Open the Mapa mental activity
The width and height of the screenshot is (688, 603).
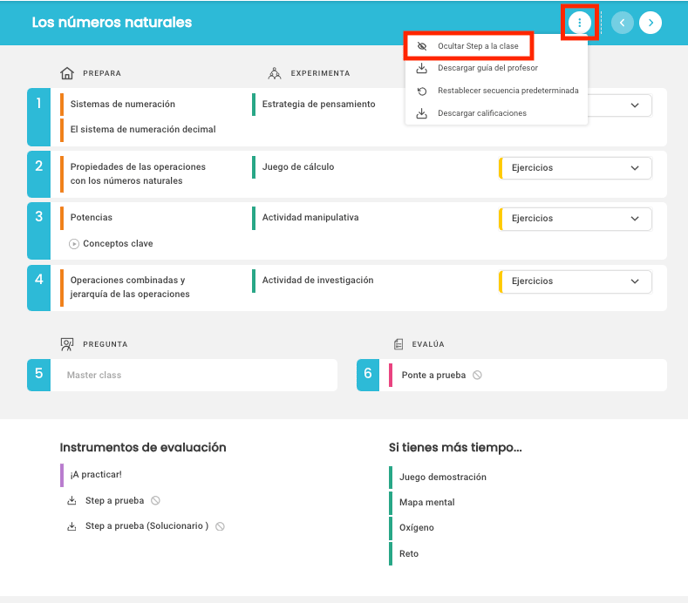pos(426,502)
